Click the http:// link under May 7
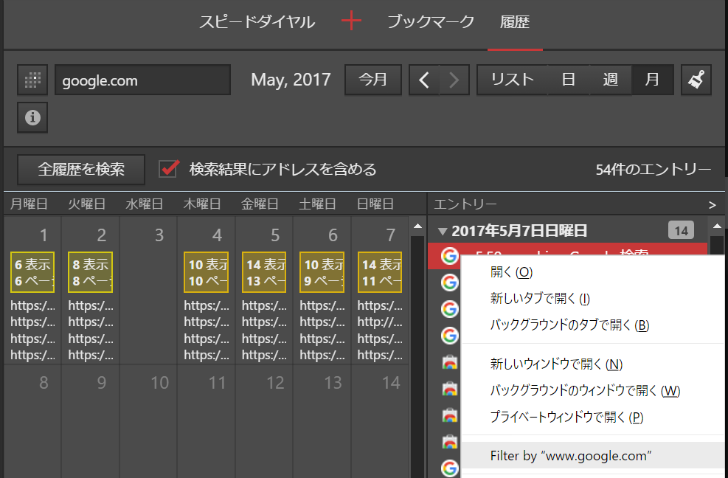Screen dimensions: 728x478 coord(380,322)
